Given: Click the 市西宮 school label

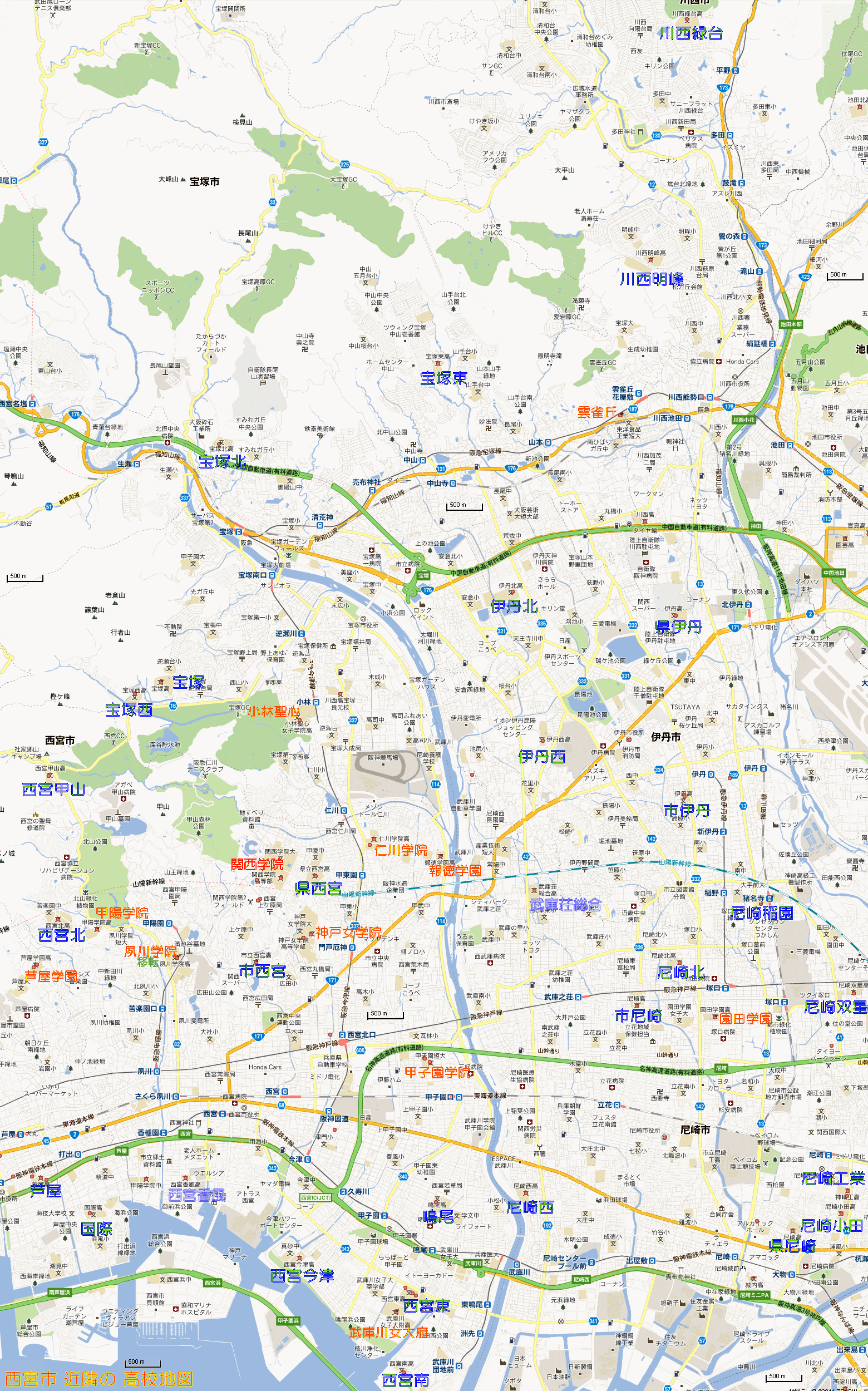Looking at the screenshot, I should coord(263,971).
